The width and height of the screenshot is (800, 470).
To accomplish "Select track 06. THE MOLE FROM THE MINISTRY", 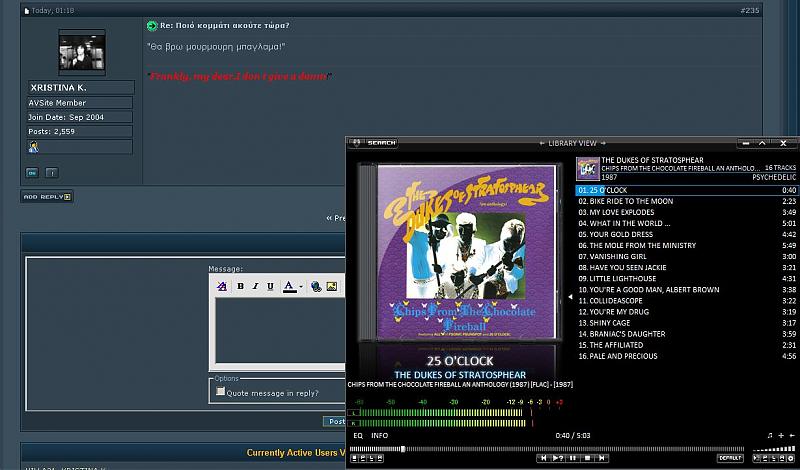I will pyautogui.click(x=687, y=245).
